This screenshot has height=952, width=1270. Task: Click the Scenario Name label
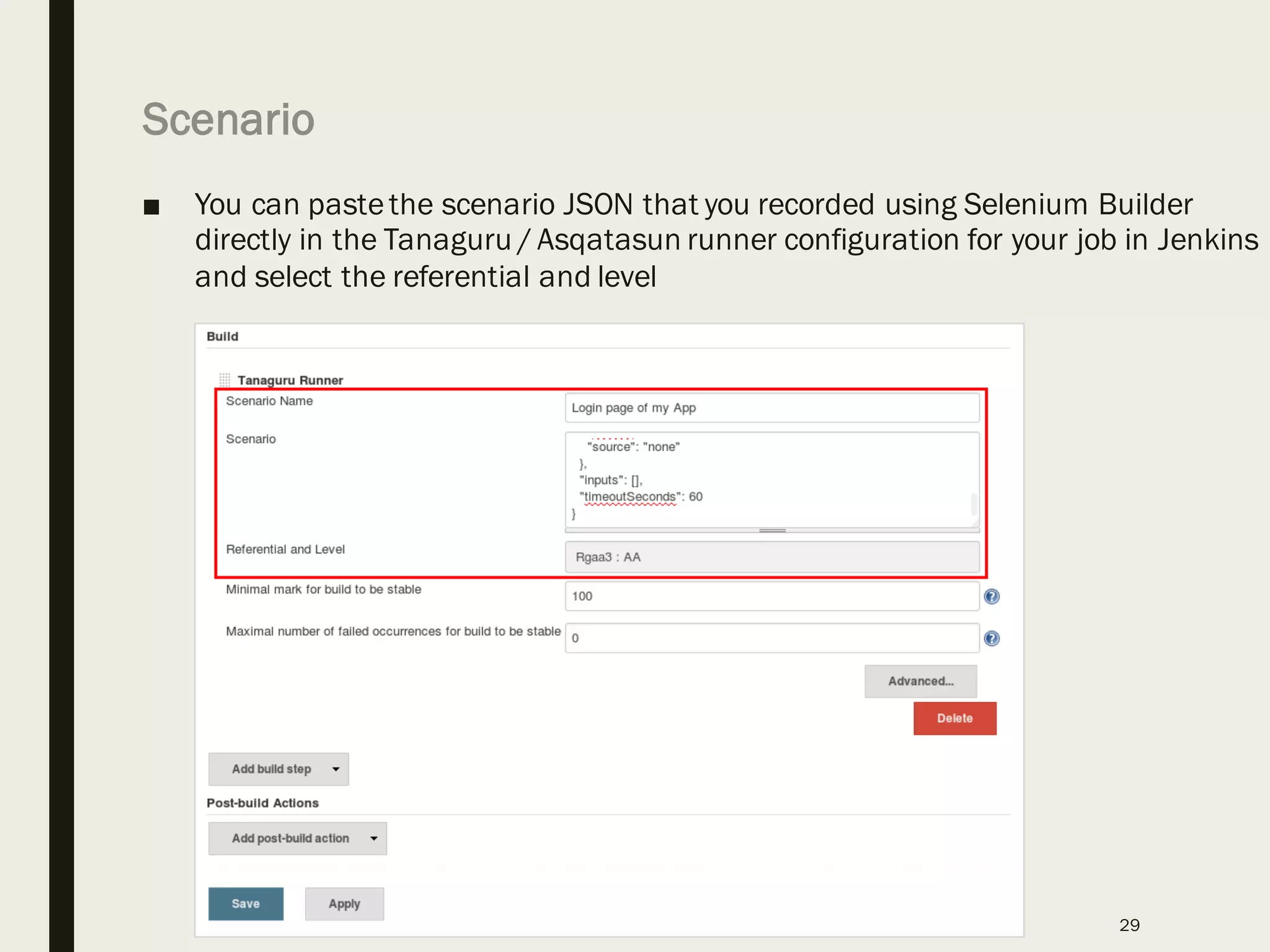pos(269,401)
